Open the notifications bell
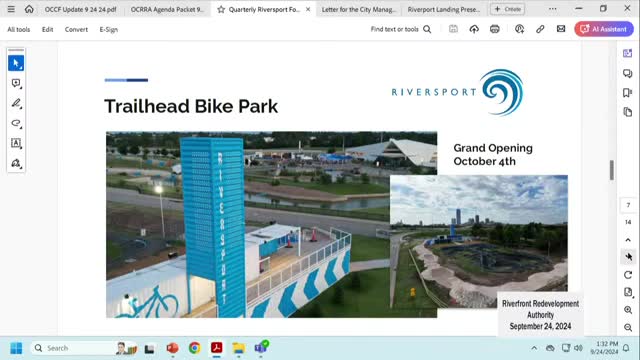640x360 pixels. tap(626, 348)
